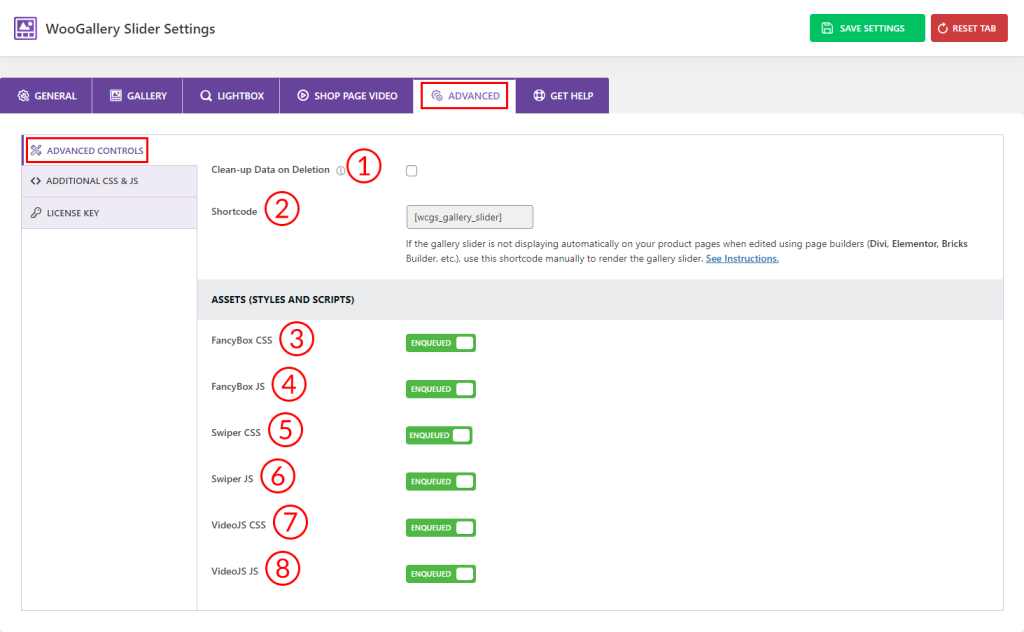Click the VideoJS JS label

tap(234, 571)
